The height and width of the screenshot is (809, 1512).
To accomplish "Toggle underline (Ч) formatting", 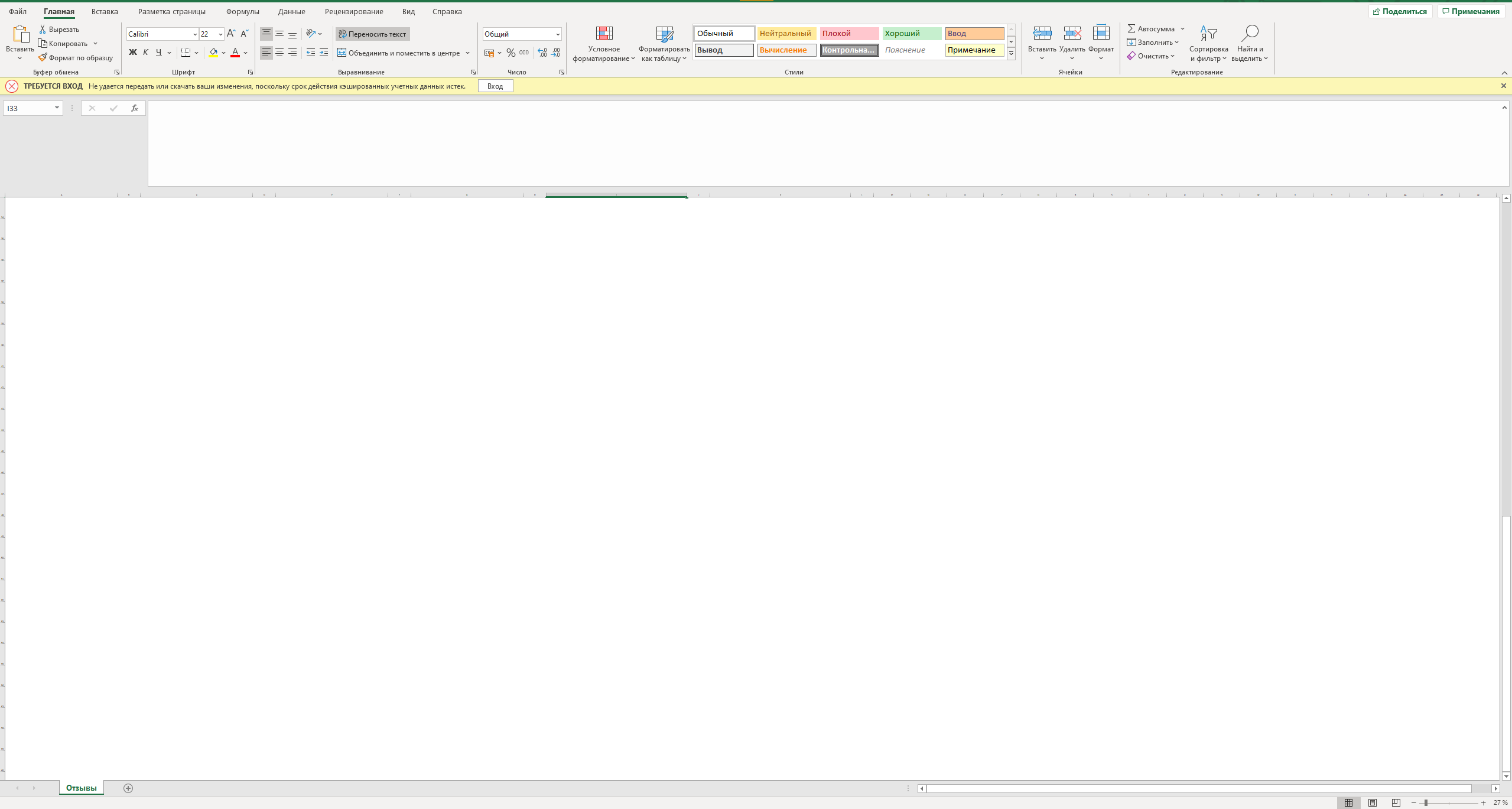I will point(158,53).
